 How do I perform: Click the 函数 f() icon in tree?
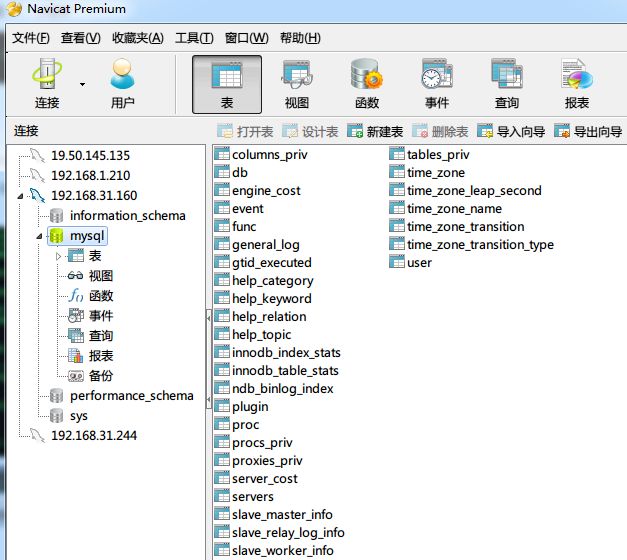coord(76,296)
